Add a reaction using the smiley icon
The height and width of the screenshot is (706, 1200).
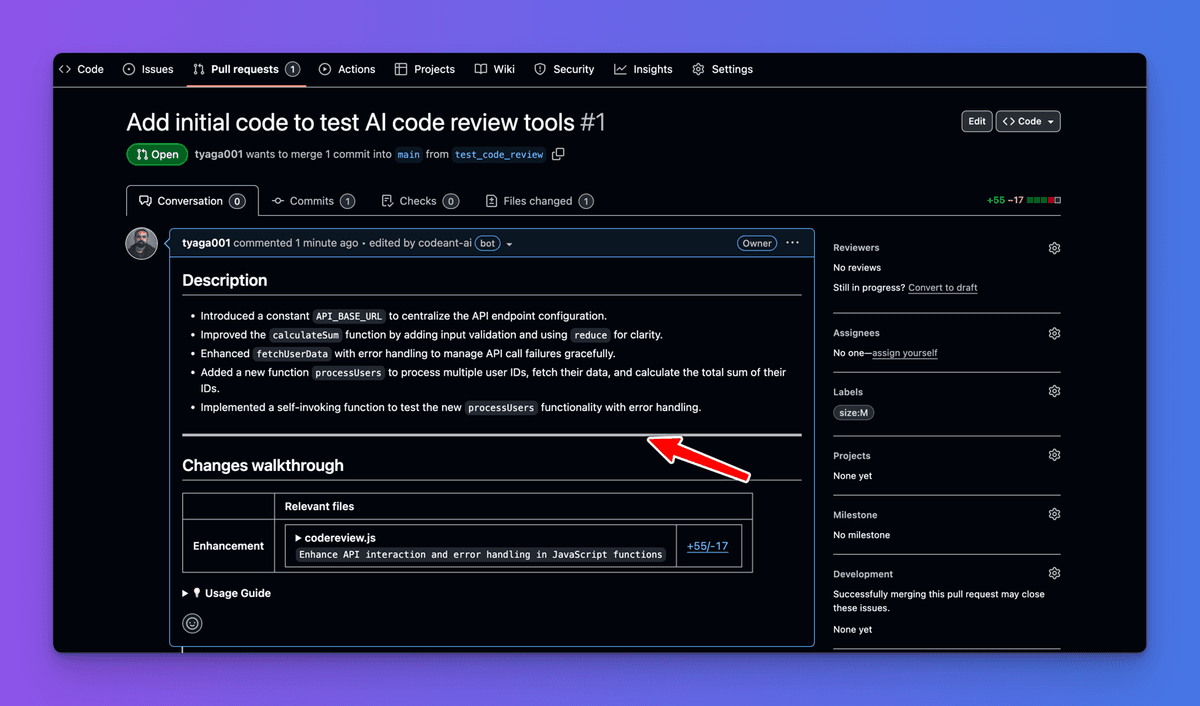[191, 623]
